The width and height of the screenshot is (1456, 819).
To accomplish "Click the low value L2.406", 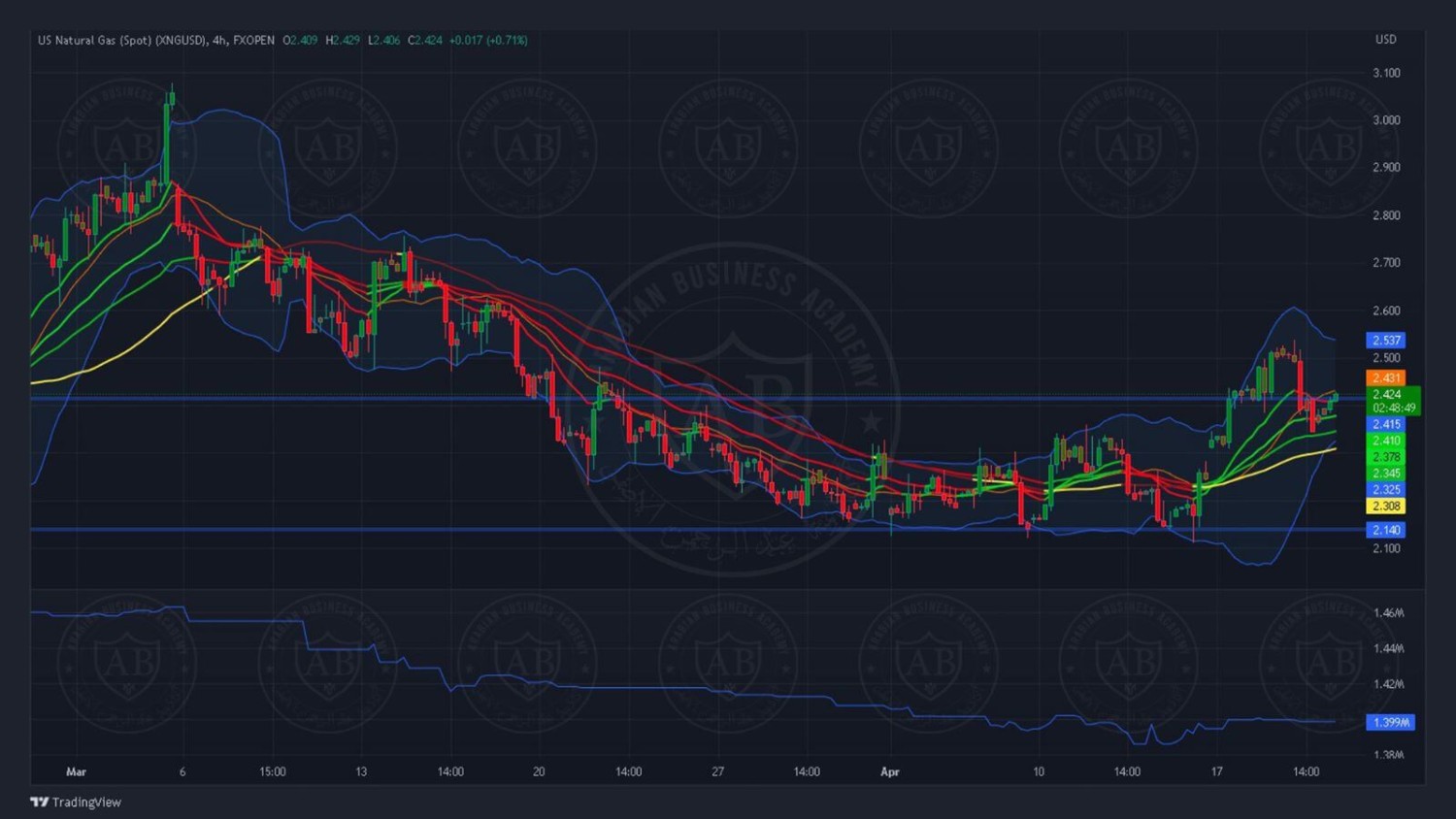I will 384,40.
